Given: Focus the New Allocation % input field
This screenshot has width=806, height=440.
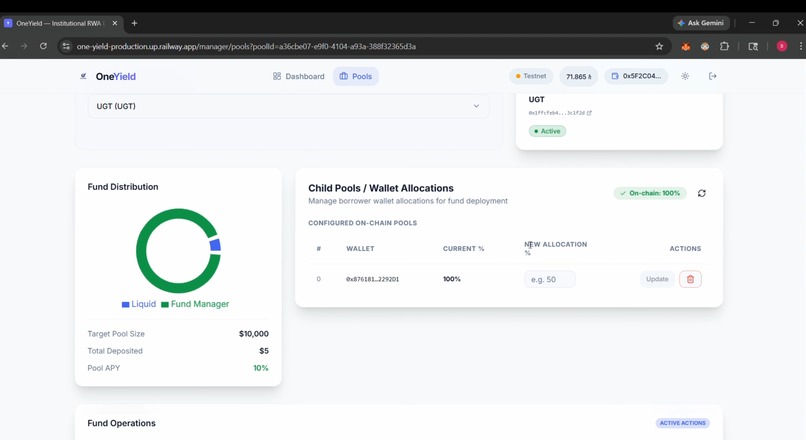Looking at the screenshot, I should click(x=549, y=279).
